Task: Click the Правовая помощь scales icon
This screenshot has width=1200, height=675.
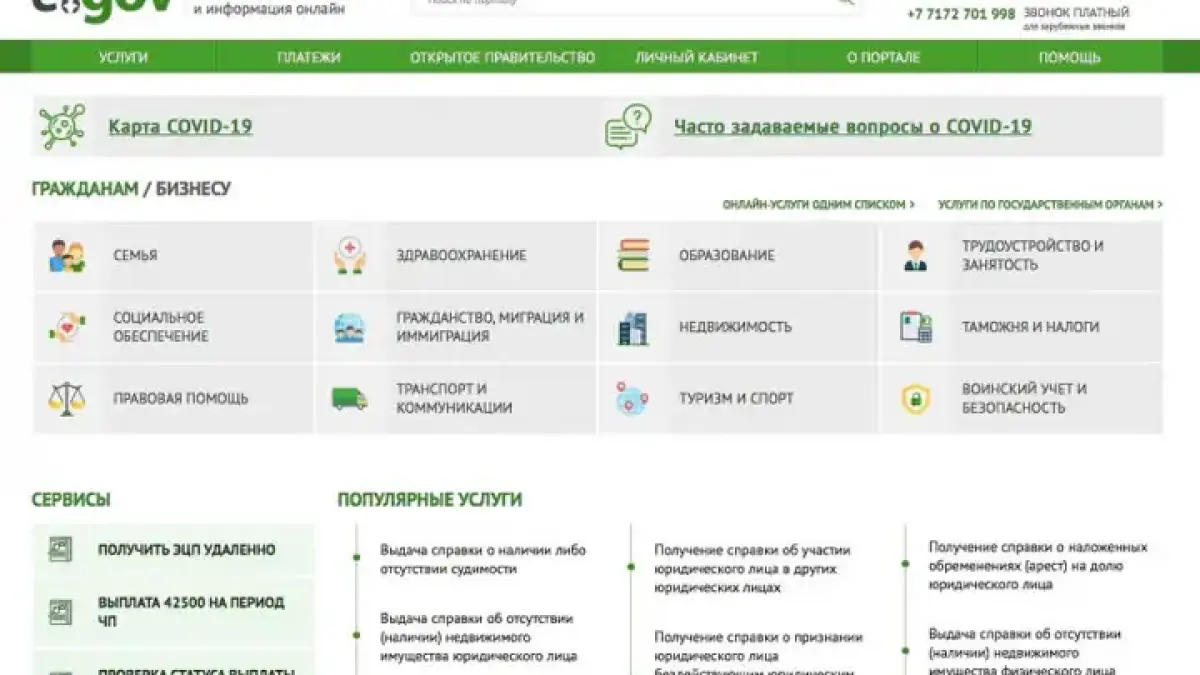Action: 67,399
